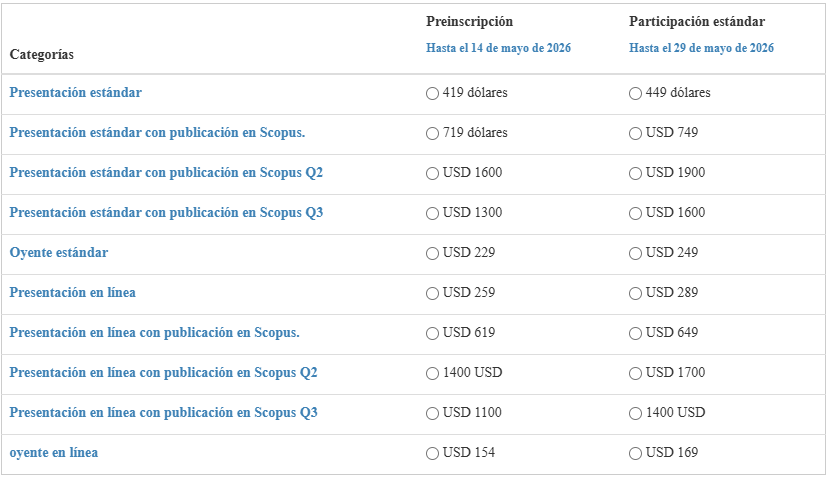
Task: Open the Presentación estándar category link
Action: [x=76, y=93]
